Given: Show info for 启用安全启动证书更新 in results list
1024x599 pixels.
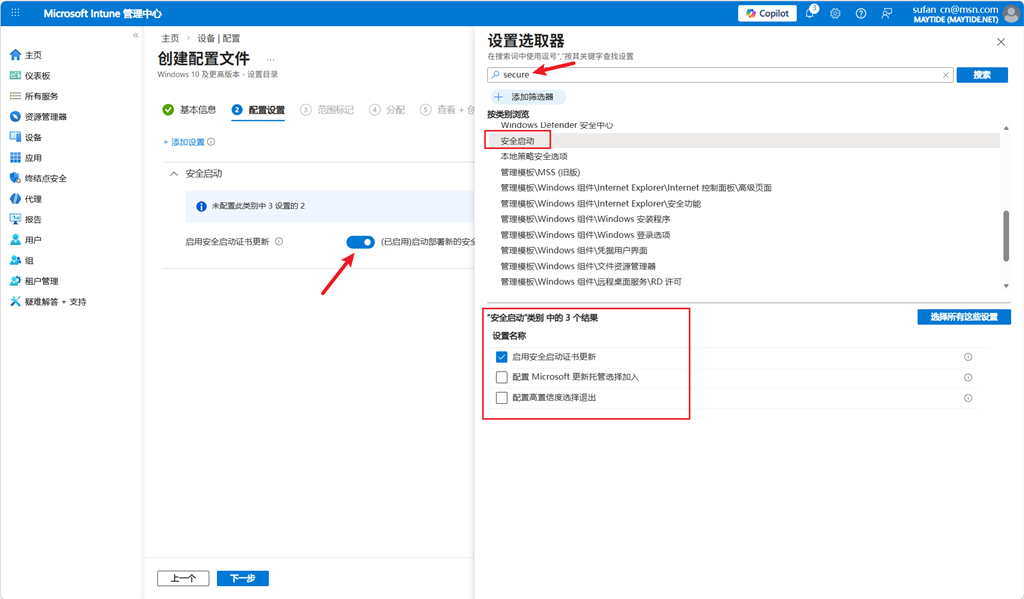Looking at the screenshot, I should (x=967, y=357).
